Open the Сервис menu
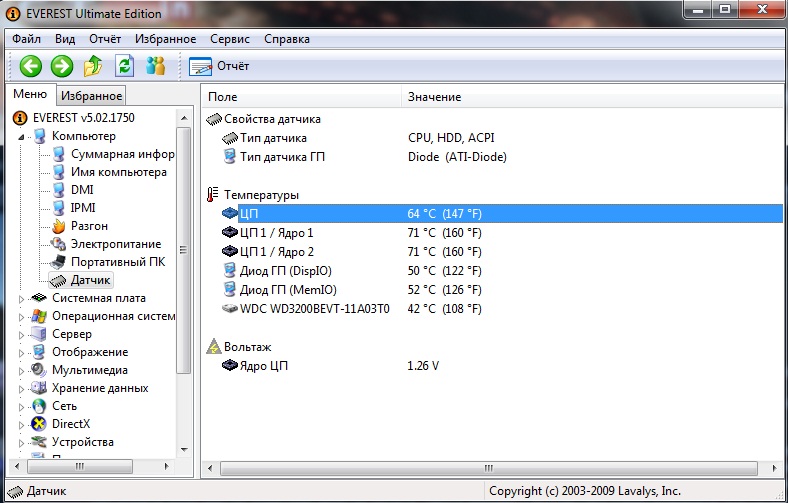The height and width of the screenshot is (503, 788). coord(230,39)
